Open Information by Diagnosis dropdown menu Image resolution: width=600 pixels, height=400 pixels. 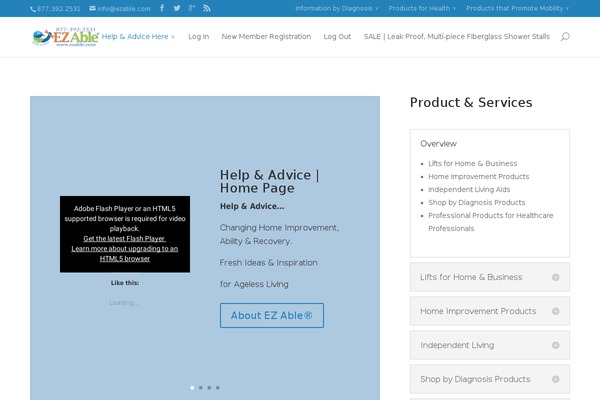point(336,8)
